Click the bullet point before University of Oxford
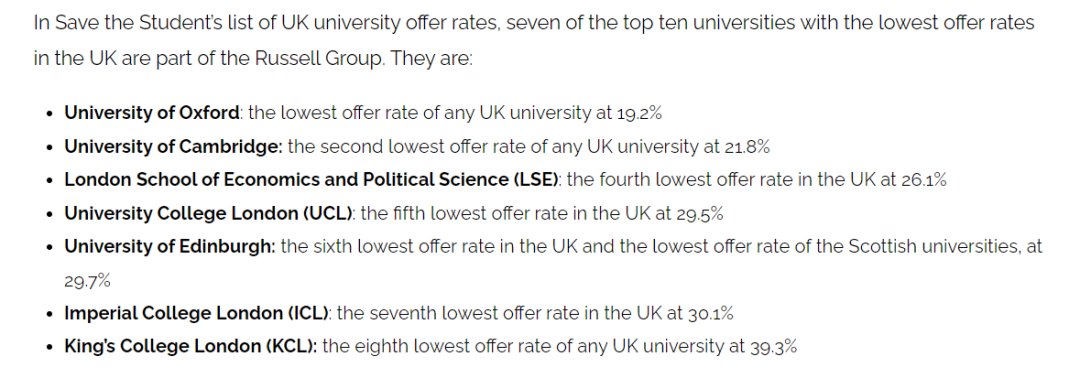The image size is (1080, 378). pyautogui.click(x=49, y=114)
